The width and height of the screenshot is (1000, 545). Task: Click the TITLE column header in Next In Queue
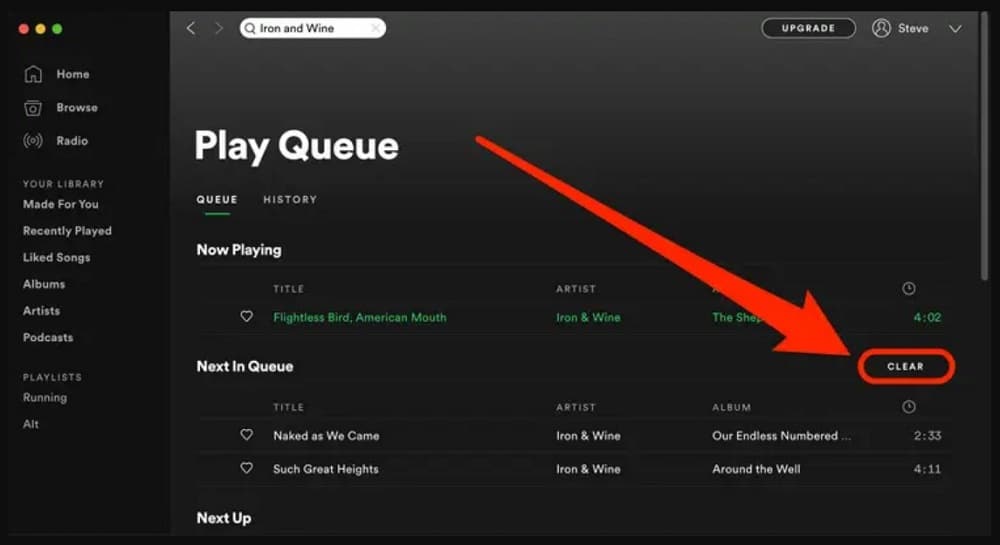288,407
